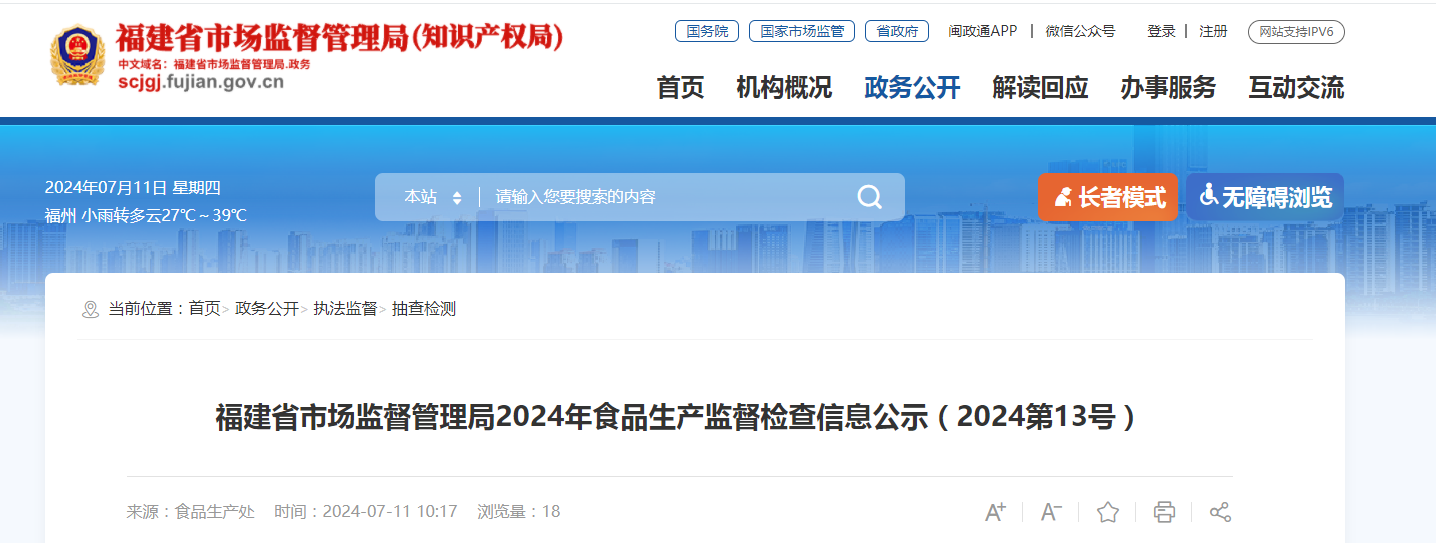The width and height of the screenshot is (1436, 543).
Task: Navigate to 抽查检测 breadcrumb link
Action: [424, 309]
